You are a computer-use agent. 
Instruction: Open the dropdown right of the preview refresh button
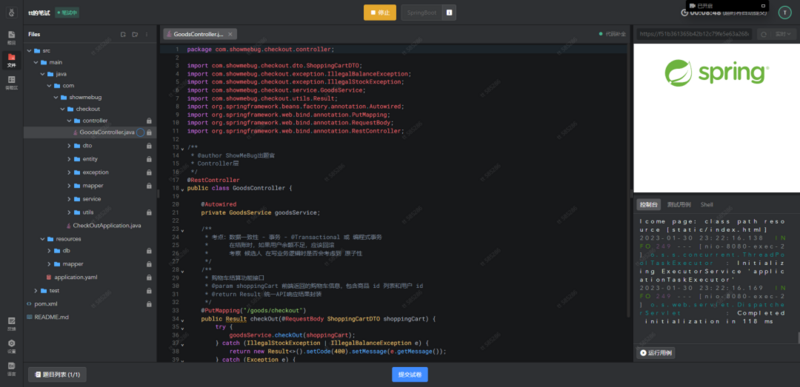783,34
